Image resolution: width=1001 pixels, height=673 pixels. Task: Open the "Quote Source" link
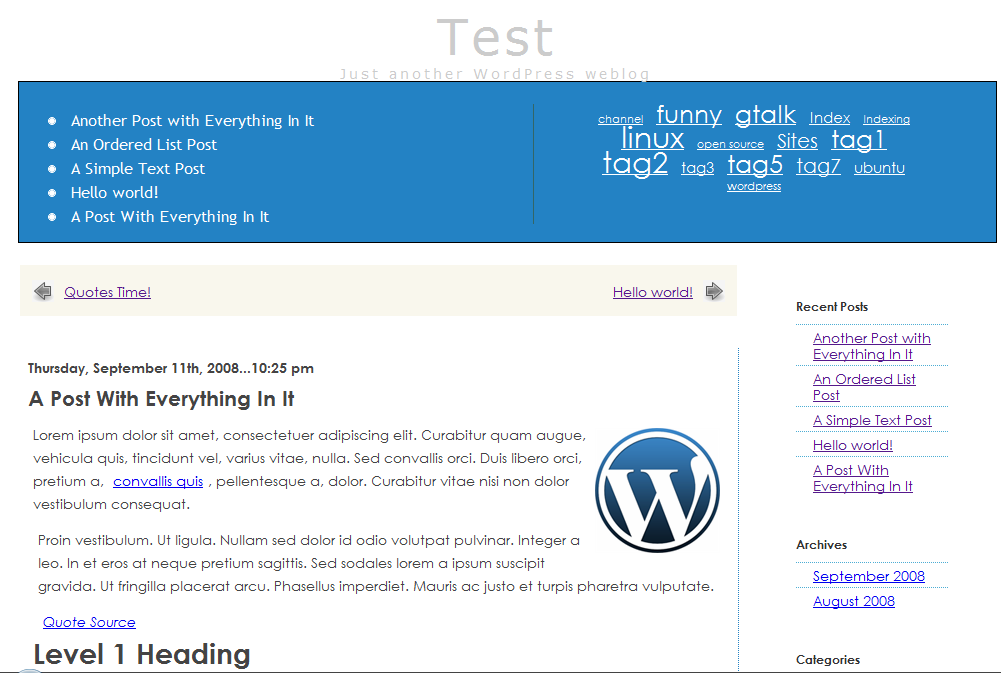click(x=89, y=622)
